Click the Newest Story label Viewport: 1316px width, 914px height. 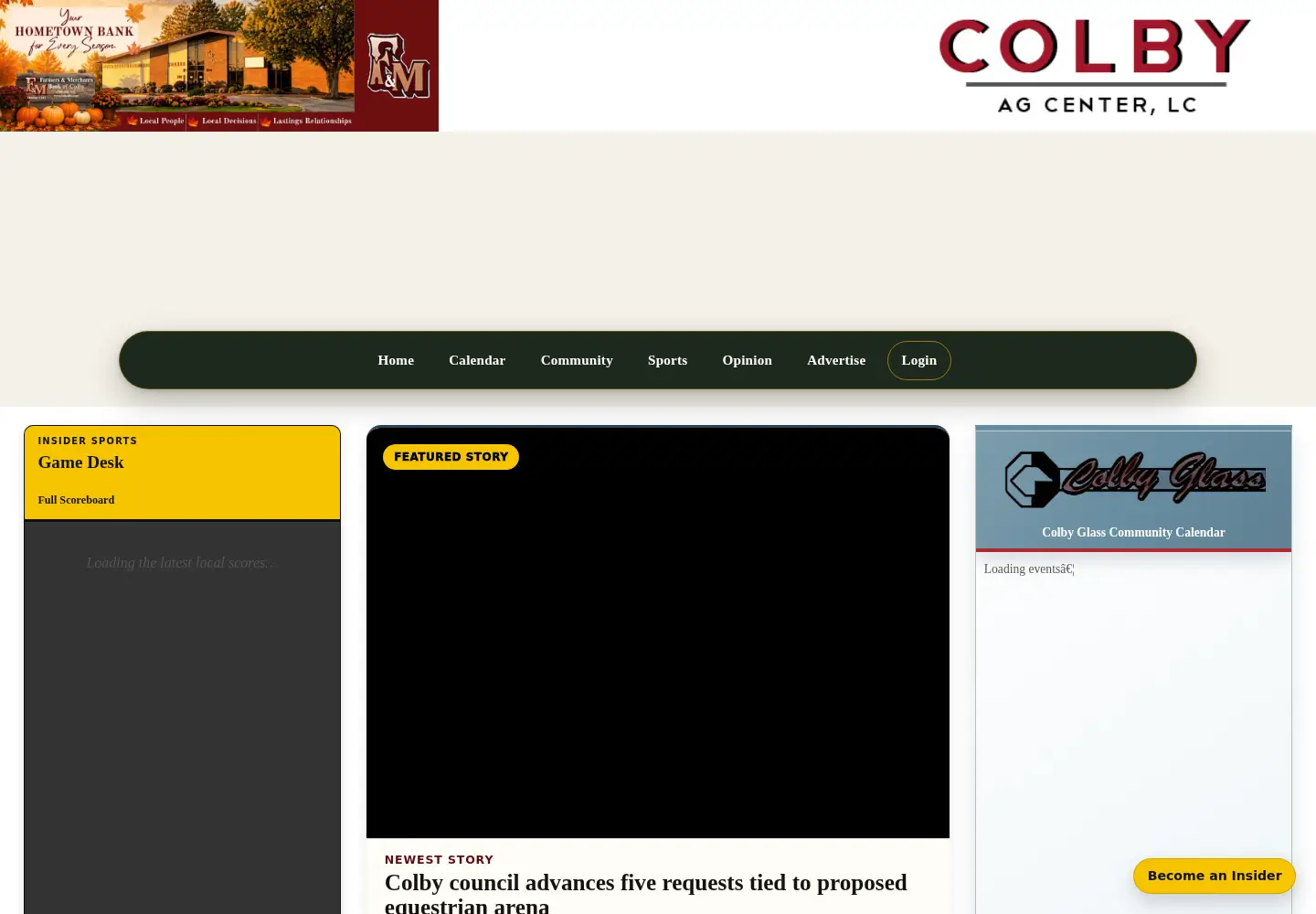pyautogui.click(x=439, y=860)
